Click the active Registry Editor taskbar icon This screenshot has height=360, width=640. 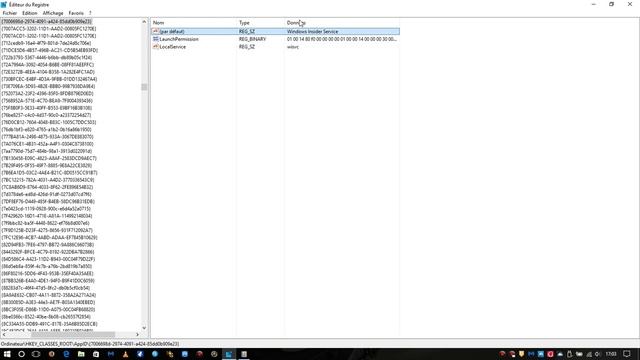229,354
